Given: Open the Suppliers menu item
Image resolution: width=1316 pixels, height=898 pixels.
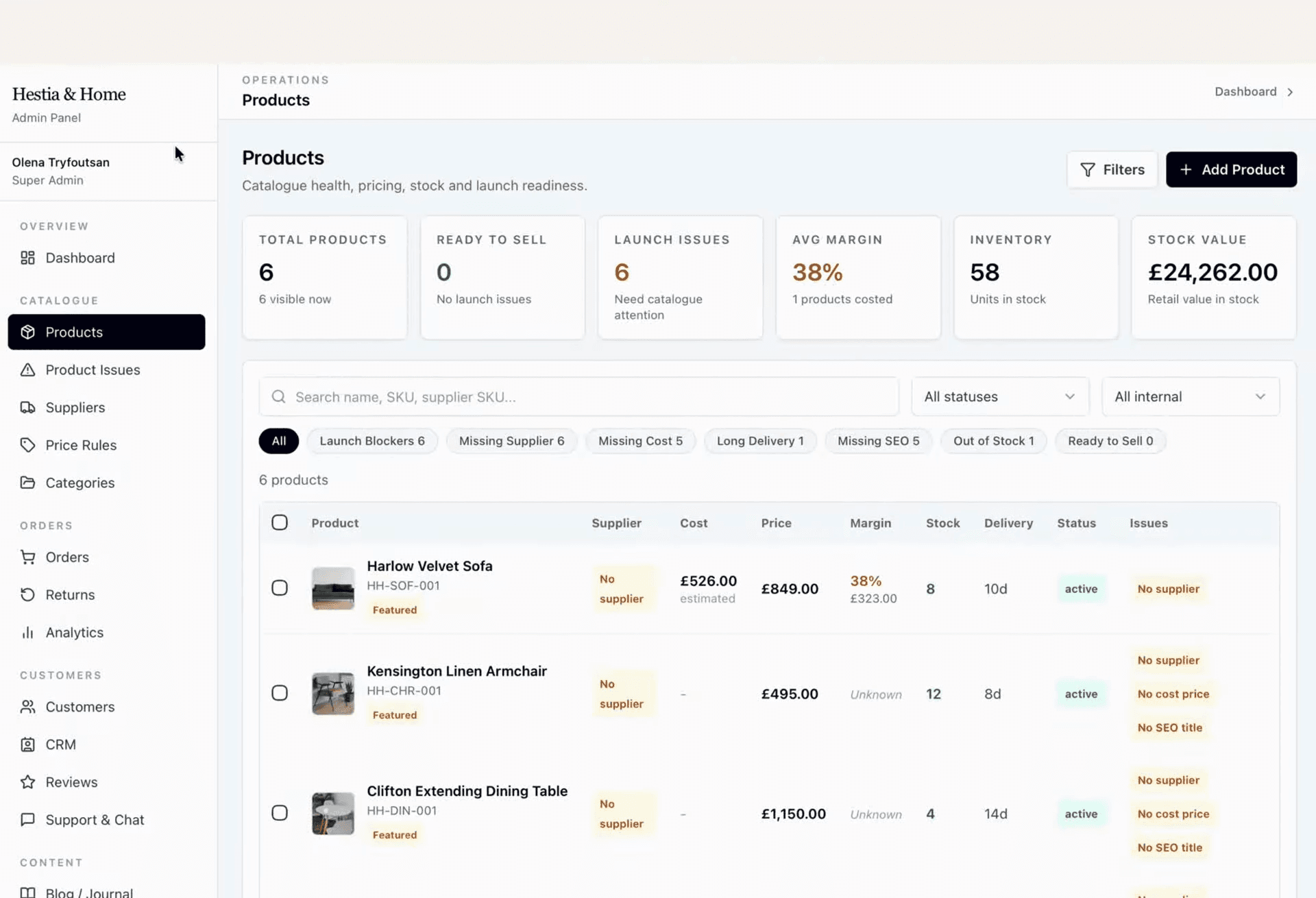Looking at the screenshot, I should point(106,407).
